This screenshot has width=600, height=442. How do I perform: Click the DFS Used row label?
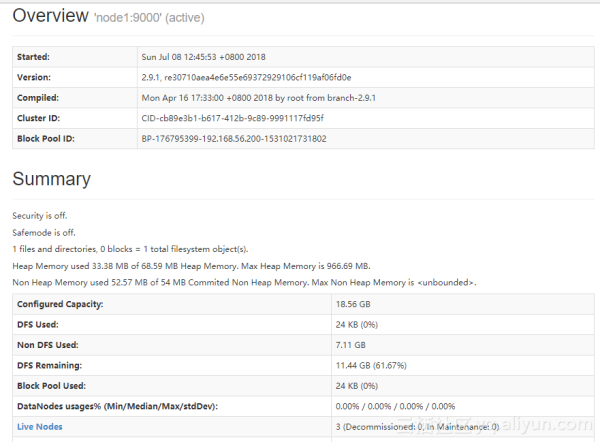[x=38, y=325]
